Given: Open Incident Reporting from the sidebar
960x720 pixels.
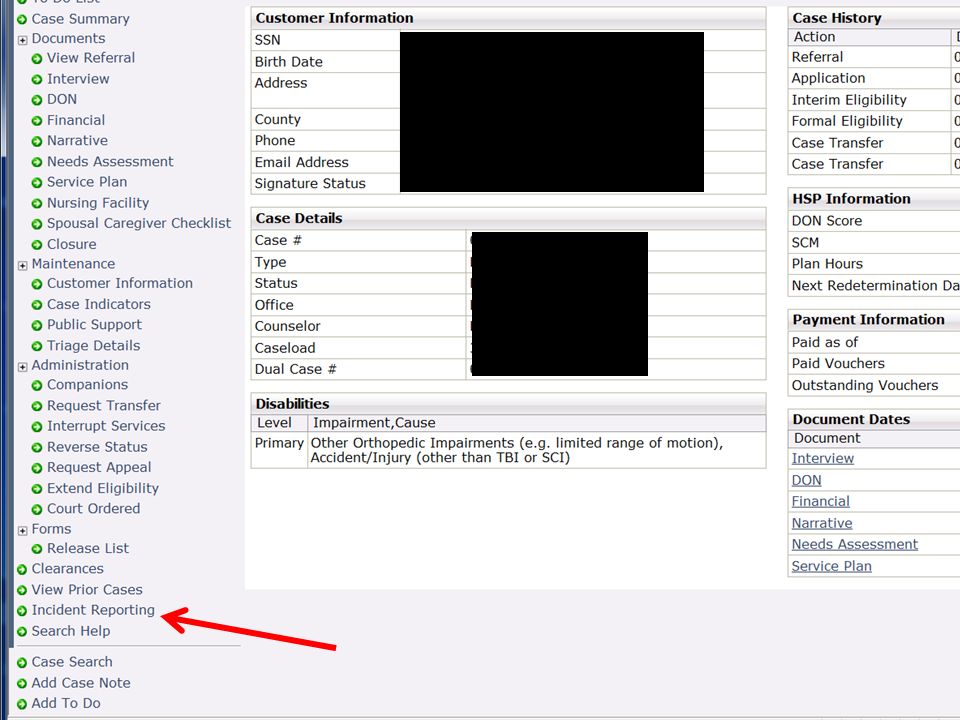Looking at the screenshot, I should (x=93, y=610).
